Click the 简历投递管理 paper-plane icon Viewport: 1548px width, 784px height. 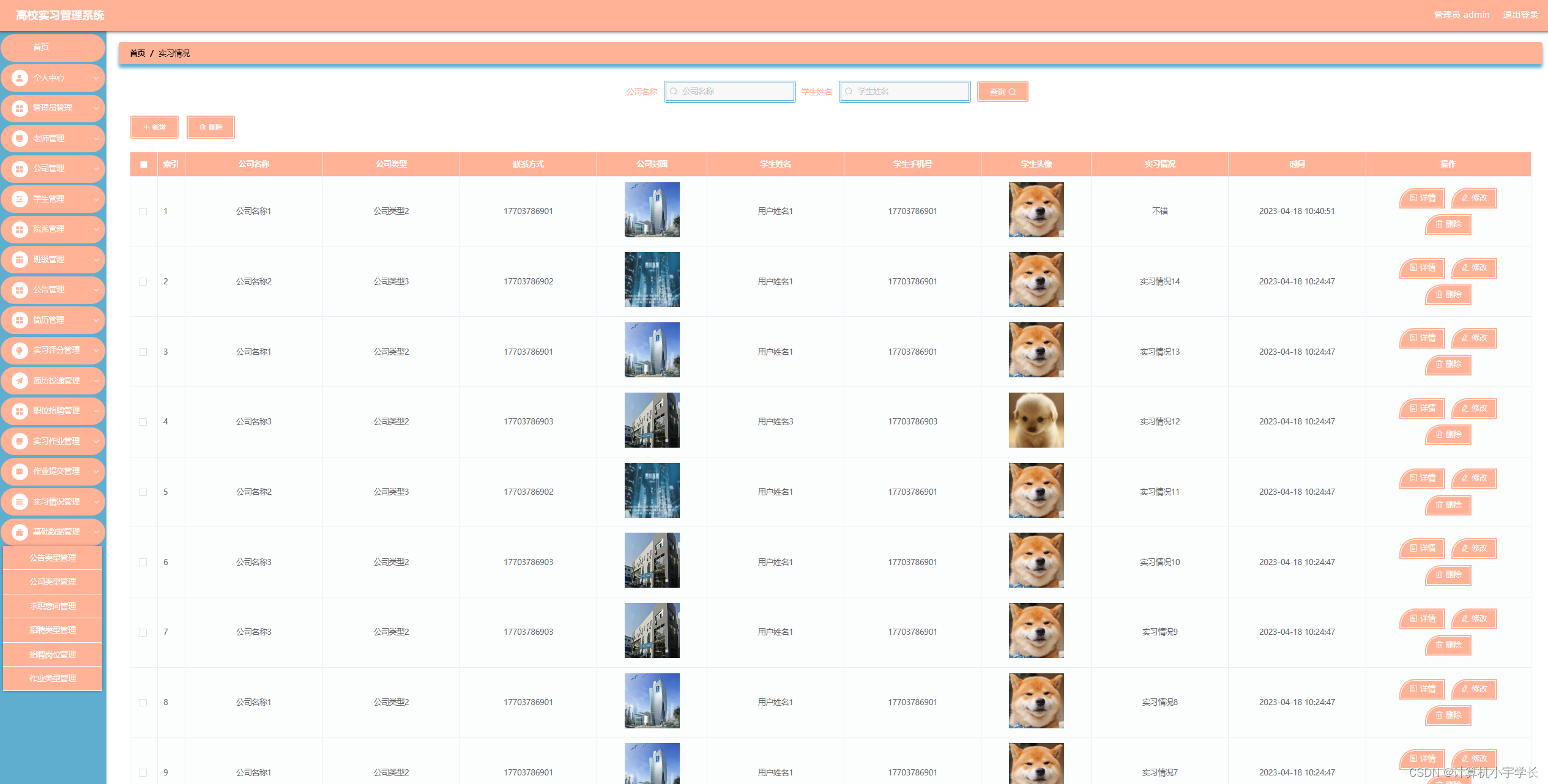point(20,380)
